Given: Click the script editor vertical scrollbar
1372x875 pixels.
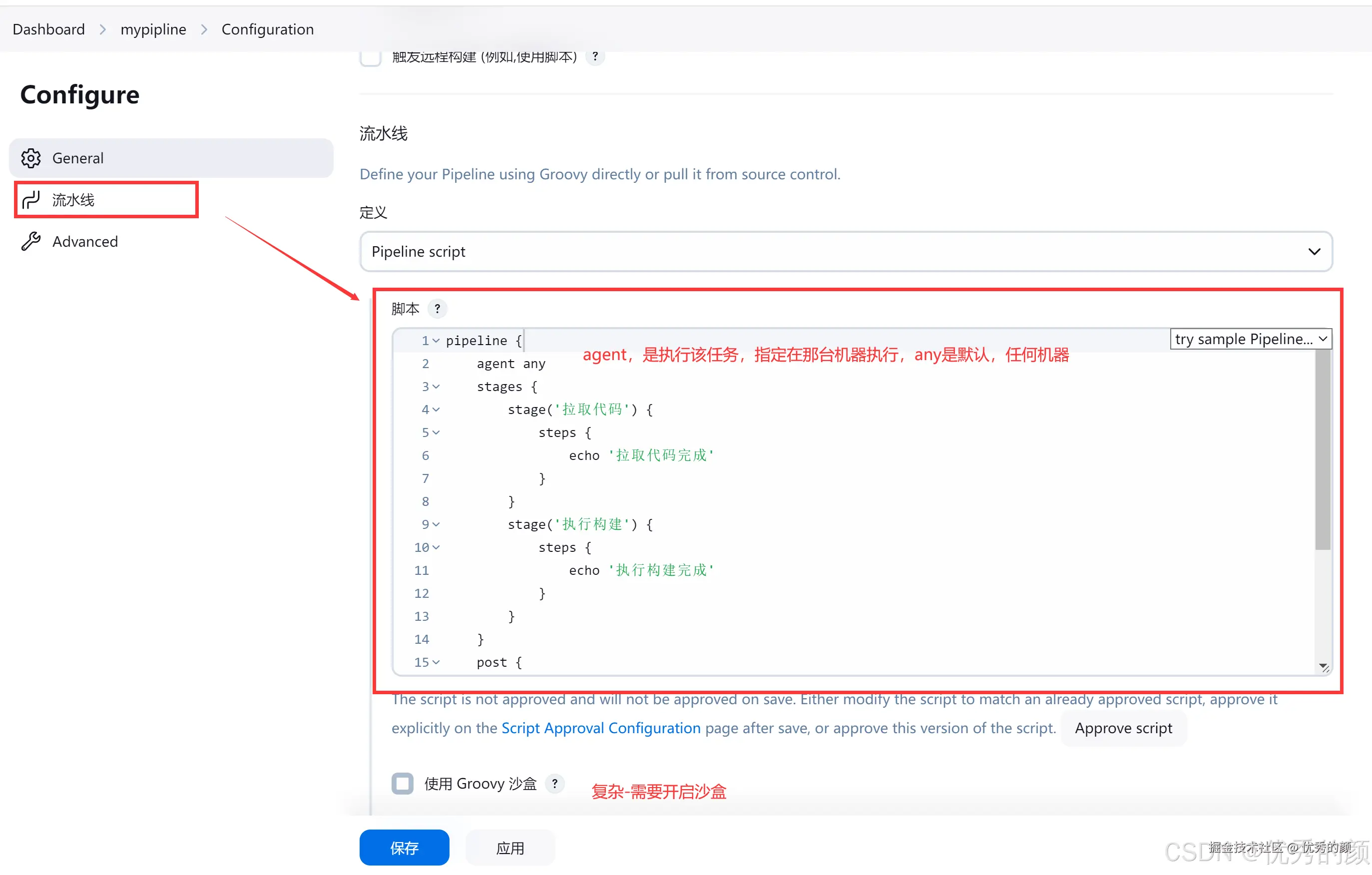Looking at the screenshot, I should click(1323, 450).
